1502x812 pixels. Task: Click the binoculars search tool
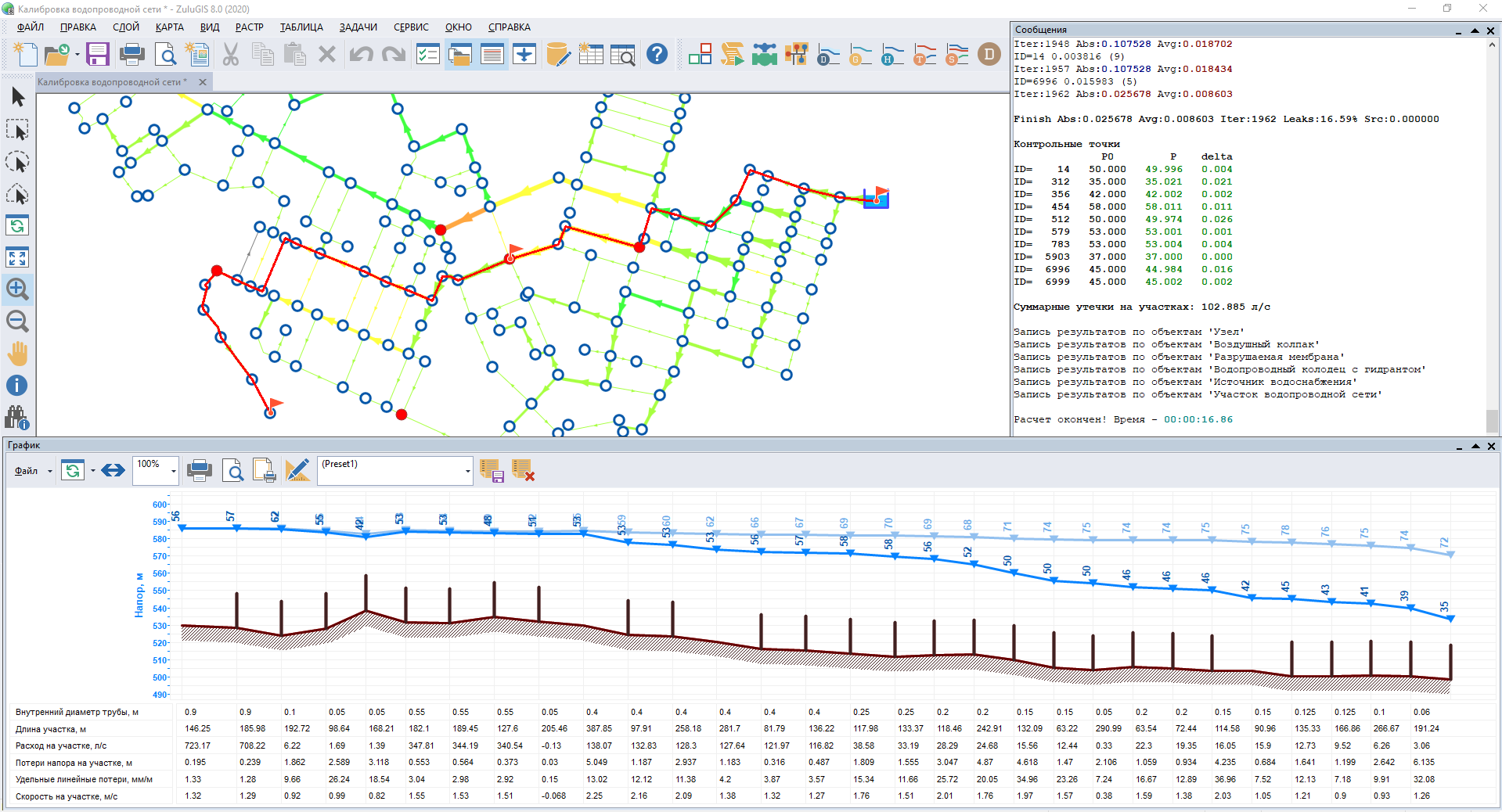[x=17, y=418]
